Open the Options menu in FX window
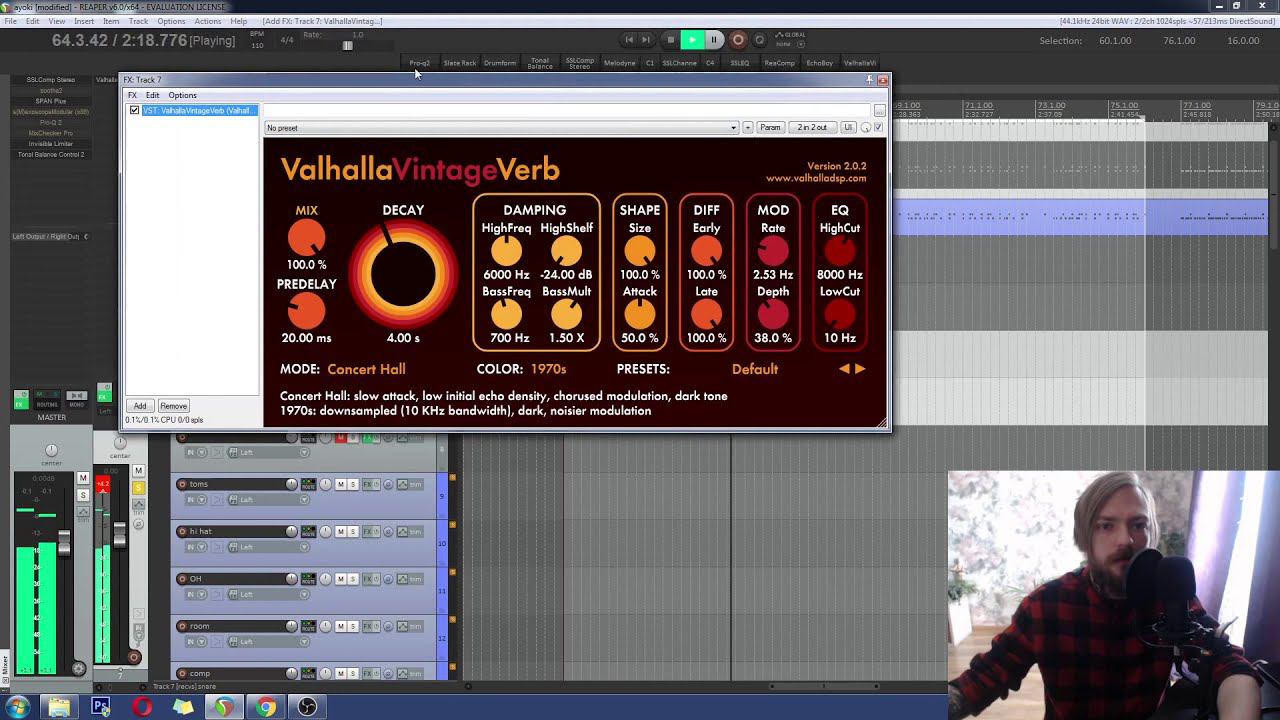 tap(182, 95)
